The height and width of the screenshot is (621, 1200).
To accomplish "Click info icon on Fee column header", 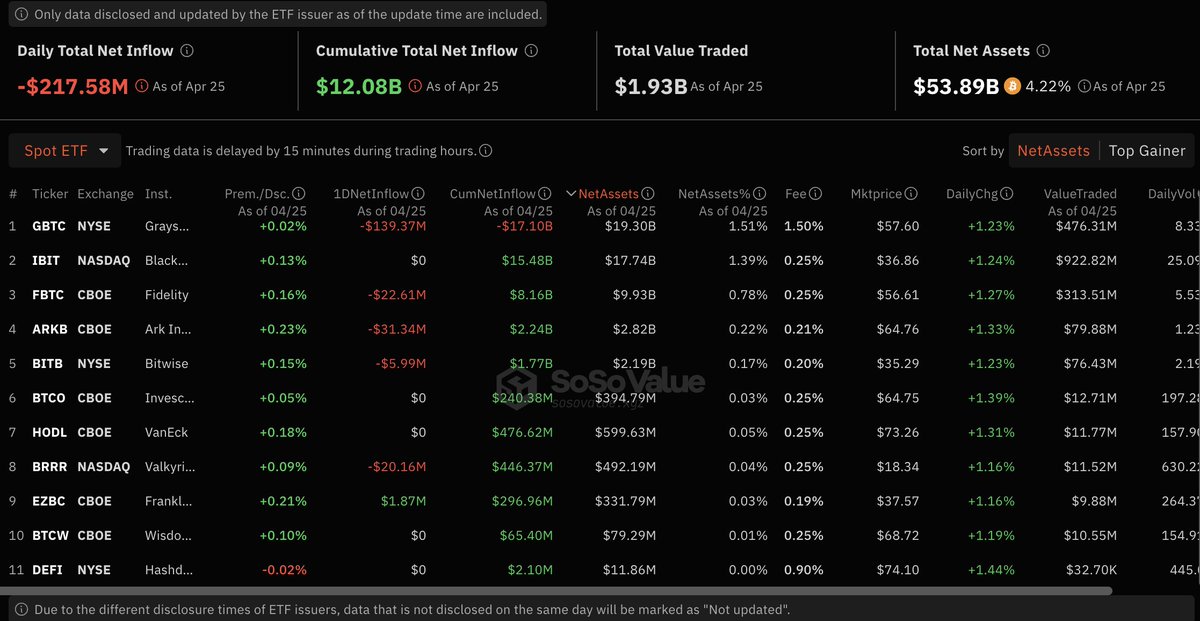I will coord(816,194).
